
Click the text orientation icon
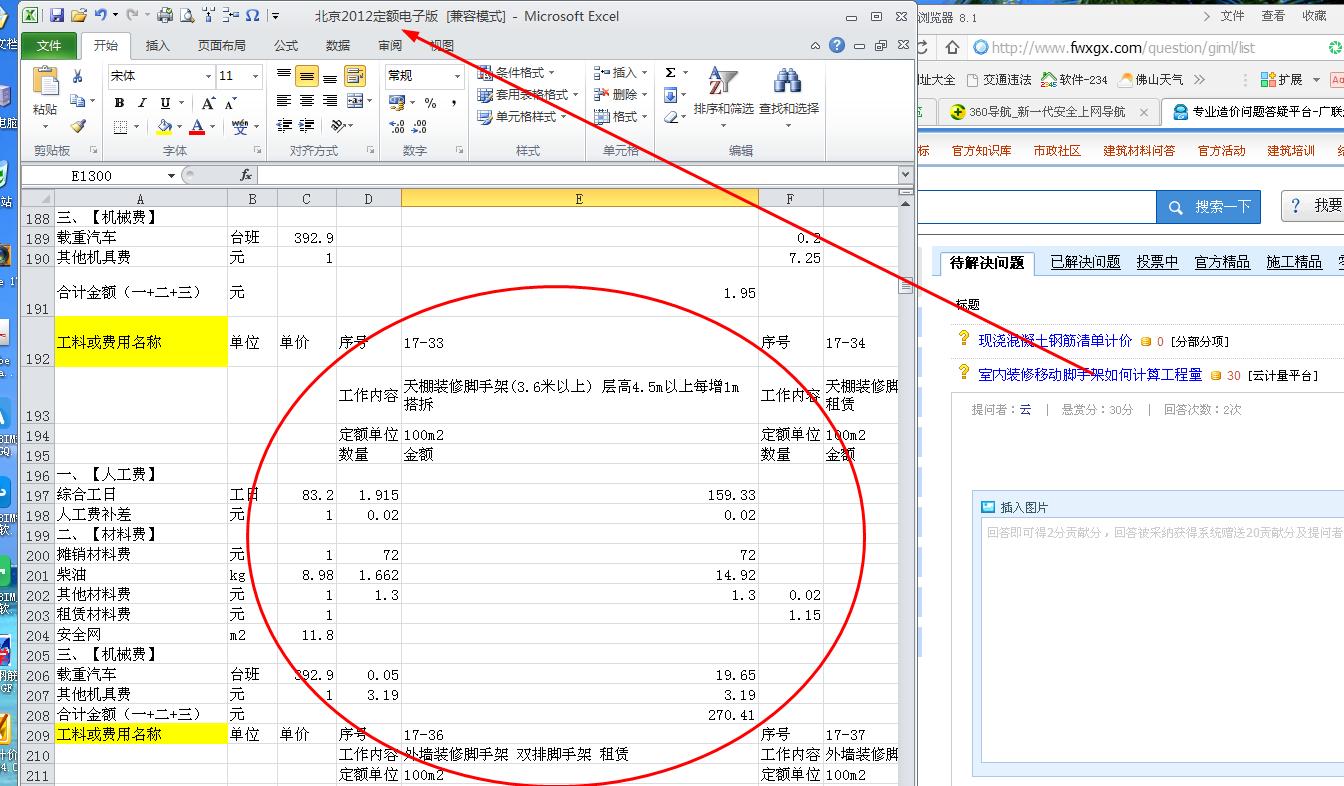(337, 126)
